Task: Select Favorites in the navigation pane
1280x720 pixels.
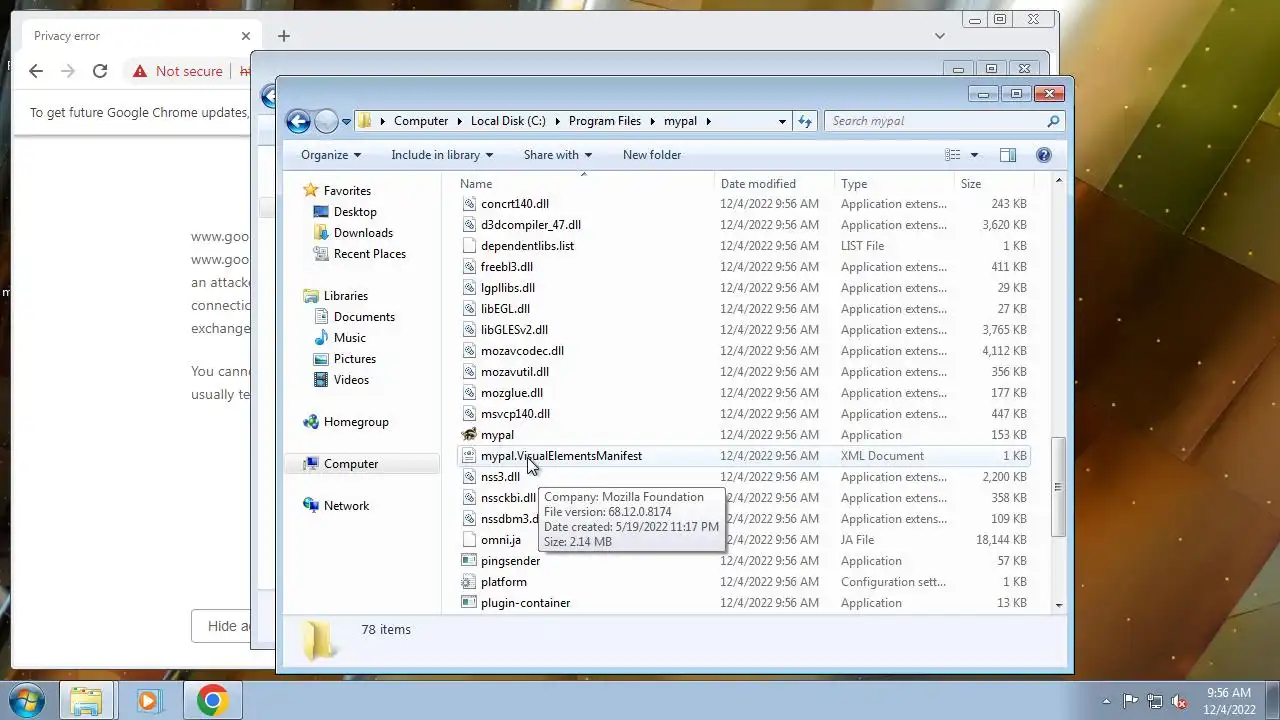Action: point(347,191)
